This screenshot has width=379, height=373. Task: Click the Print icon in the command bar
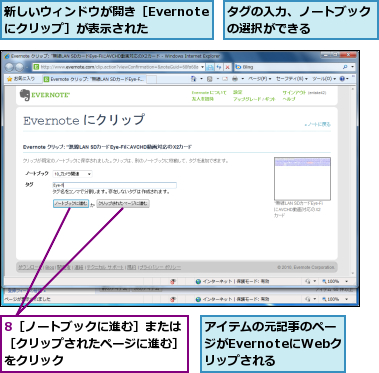pyautogui.click(x=235, y=79)
